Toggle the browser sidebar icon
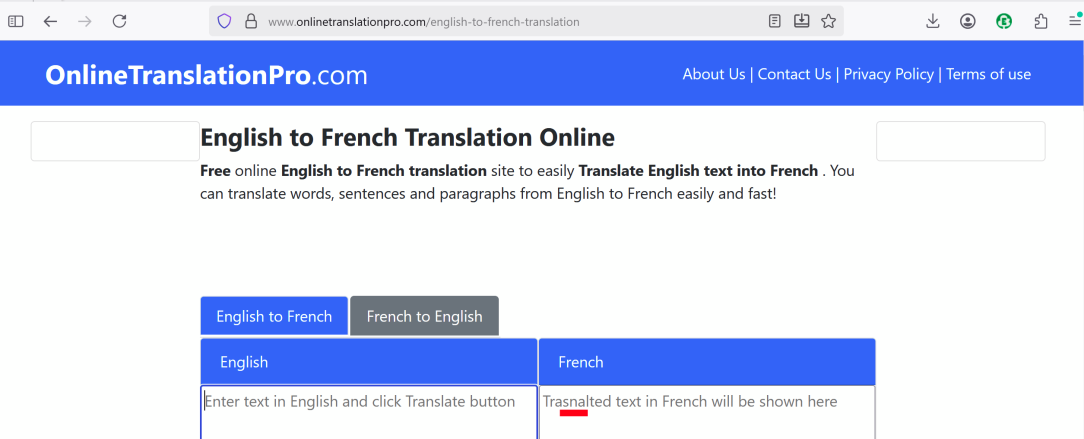 point(15,21)
